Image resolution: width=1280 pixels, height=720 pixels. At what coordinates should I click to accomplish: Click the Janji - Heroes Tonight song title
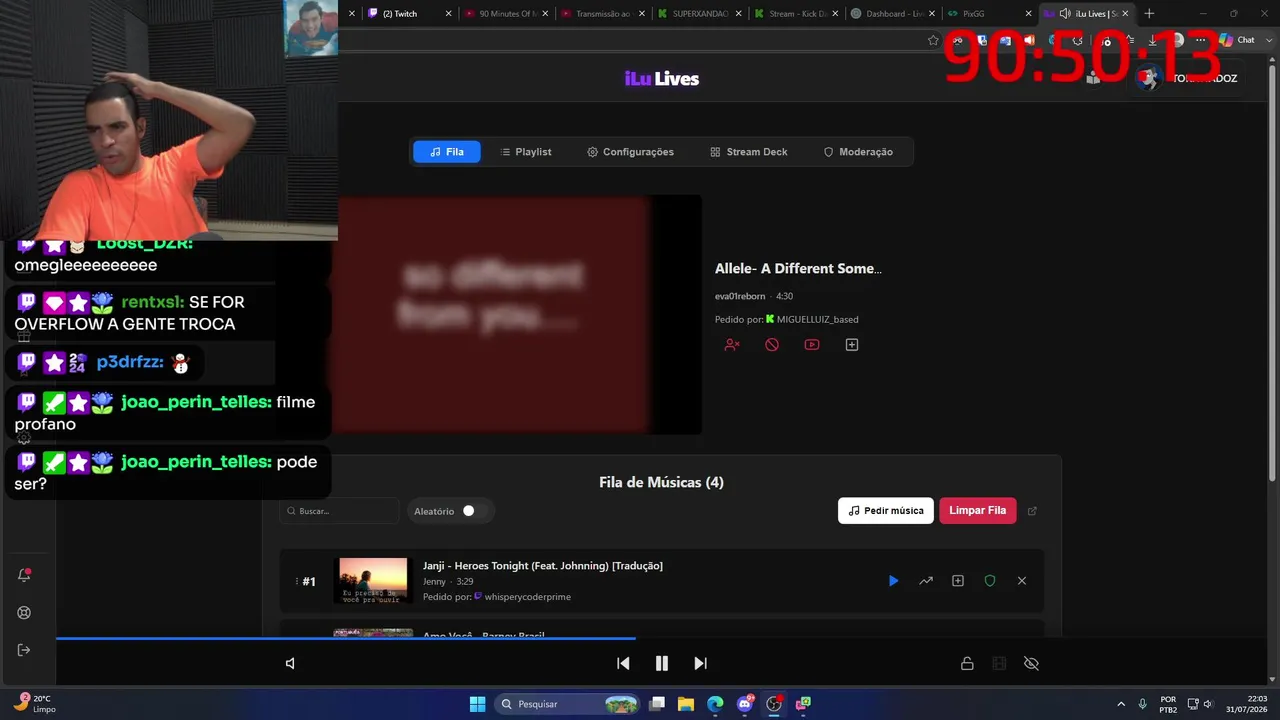543,566
